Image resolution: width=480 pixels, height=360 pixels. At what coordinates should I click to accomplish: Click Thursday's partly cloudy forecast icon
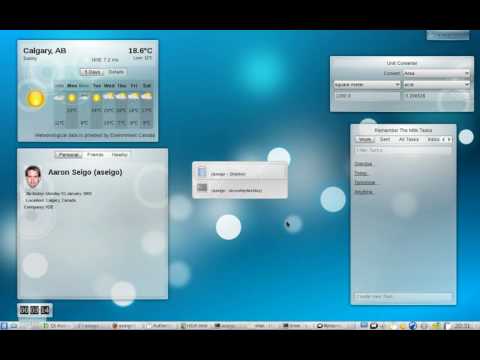pyautogui.click(x=121, y=97)
